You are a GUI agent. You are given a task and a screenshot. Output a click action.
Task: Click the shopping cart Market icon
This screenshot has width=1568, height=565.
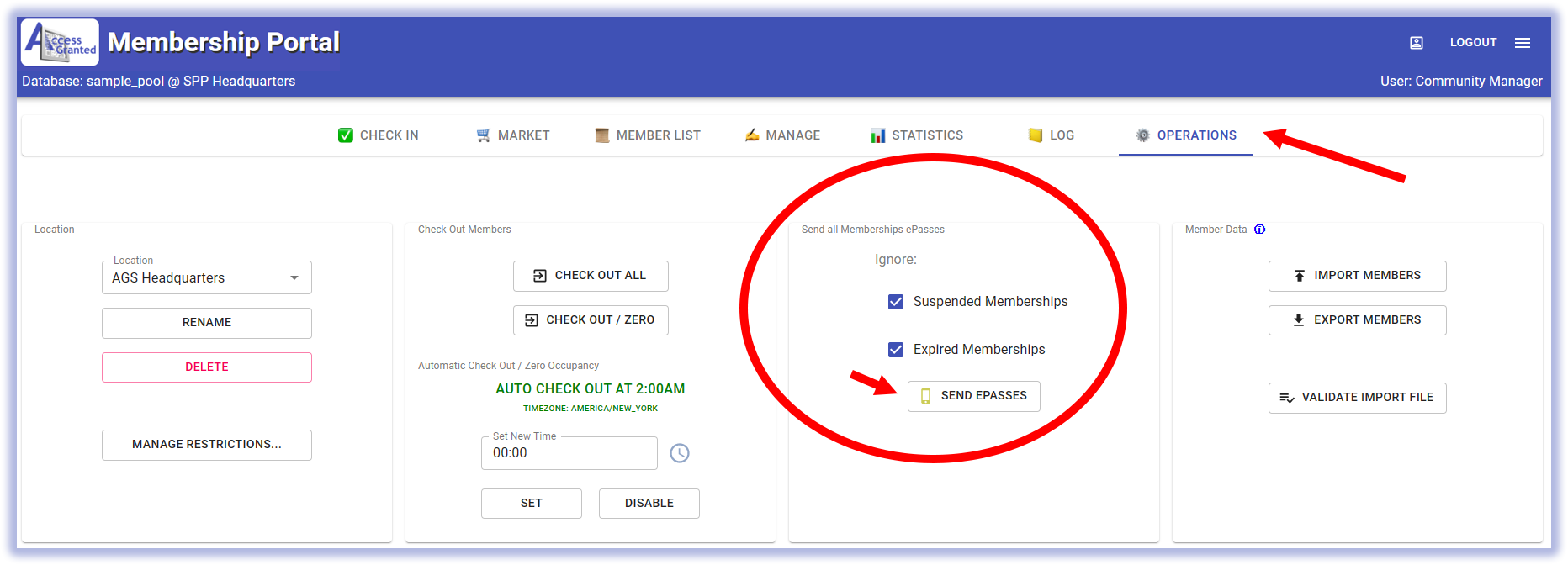pyautogui.click(x=484, y=135)
